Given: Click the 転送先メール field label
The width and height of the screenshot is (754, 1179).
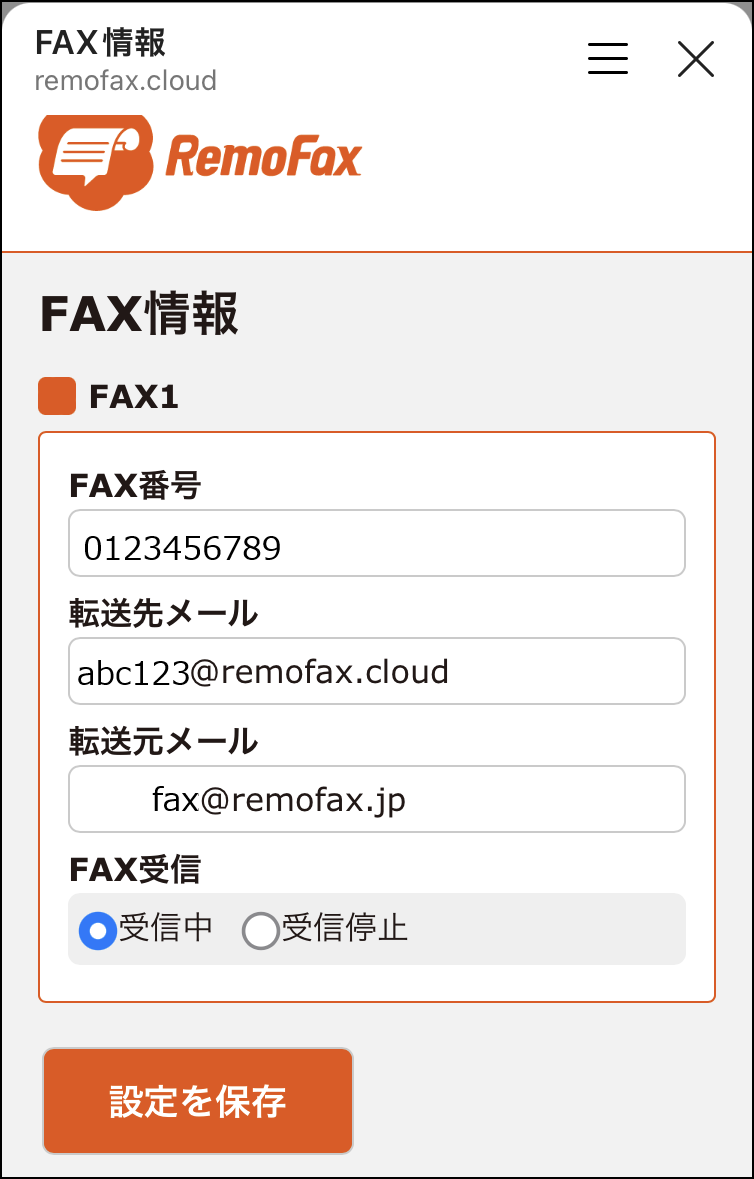Looking at the screenshot, I should (x=163, y=614).
